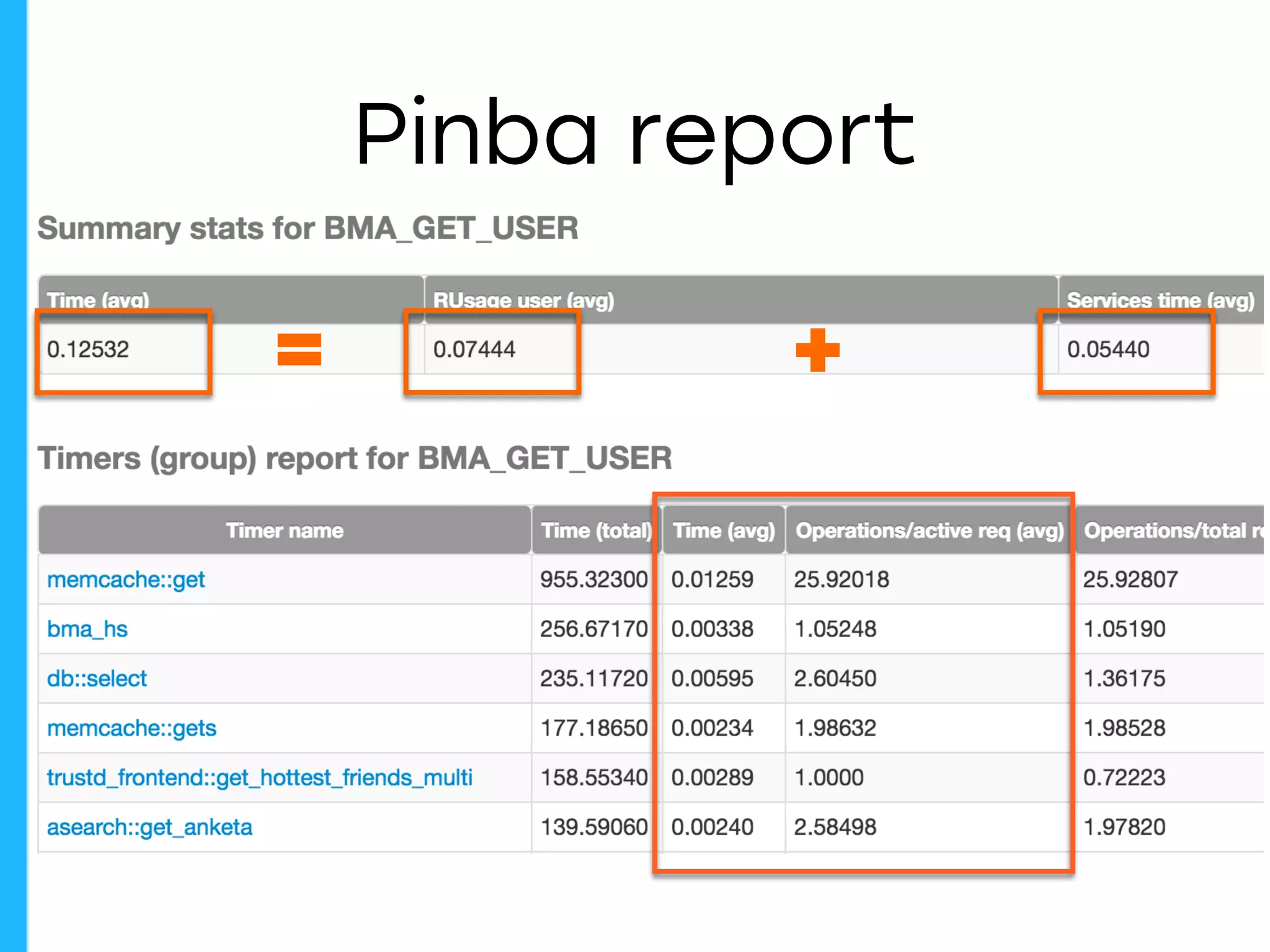Select avg time 0.00338 cell
This screenshot has width=1270, height=952.
(x=713, y=629)
